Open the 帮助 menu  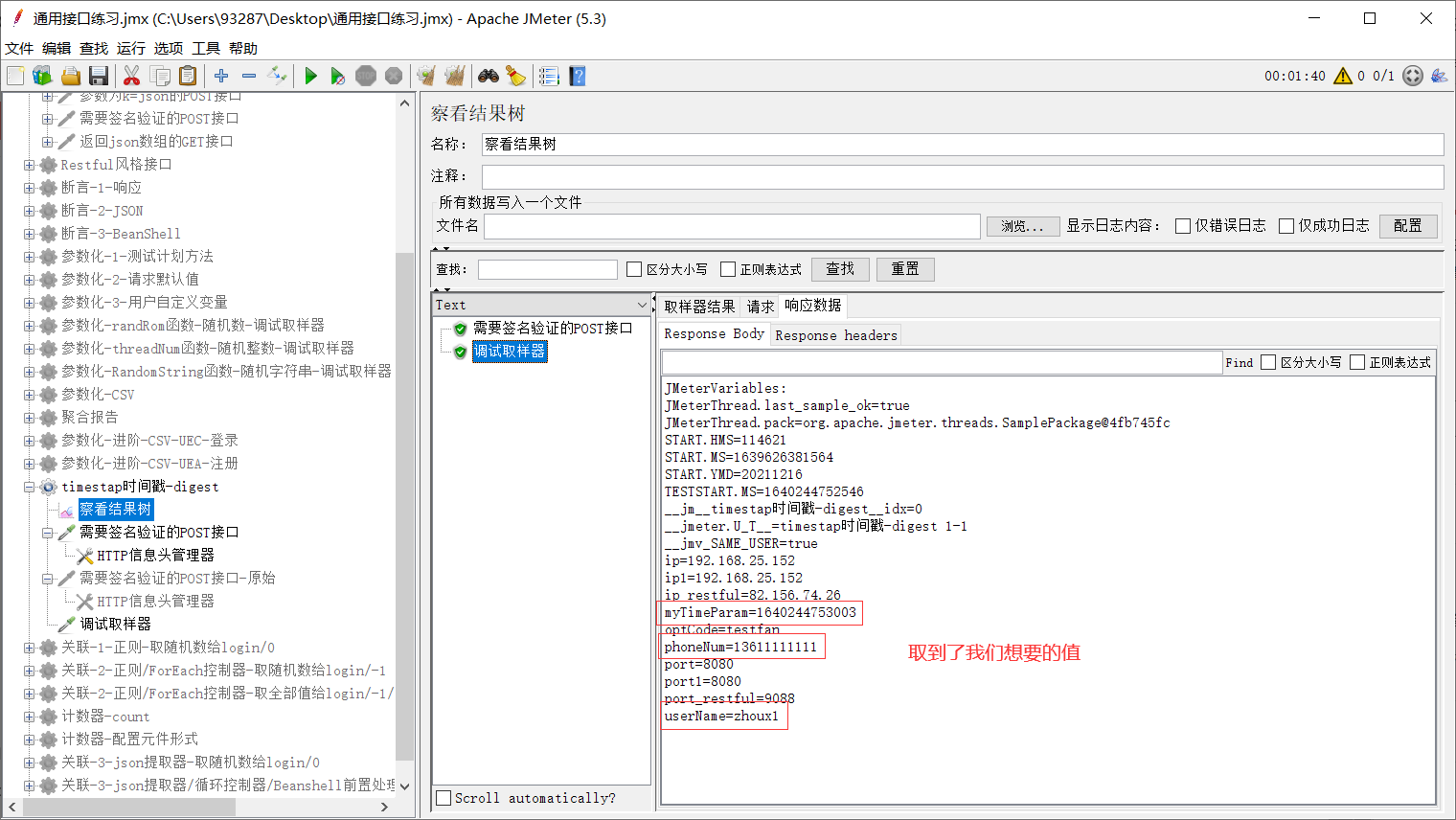tap(243, 48)
